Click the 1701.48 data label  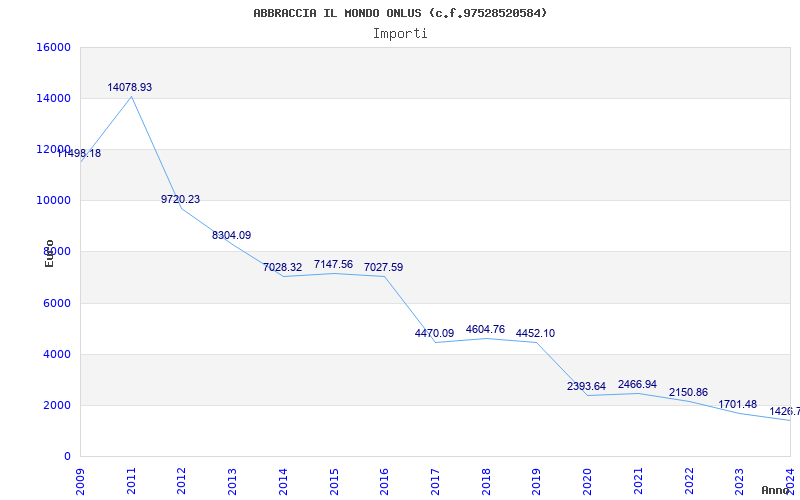[x=738, y=404]
